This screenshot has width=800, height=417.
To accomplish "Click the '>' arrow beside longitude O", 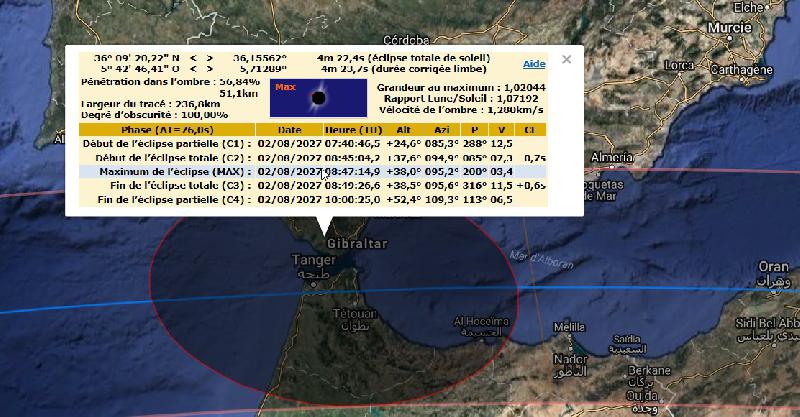I will point(210,68).
